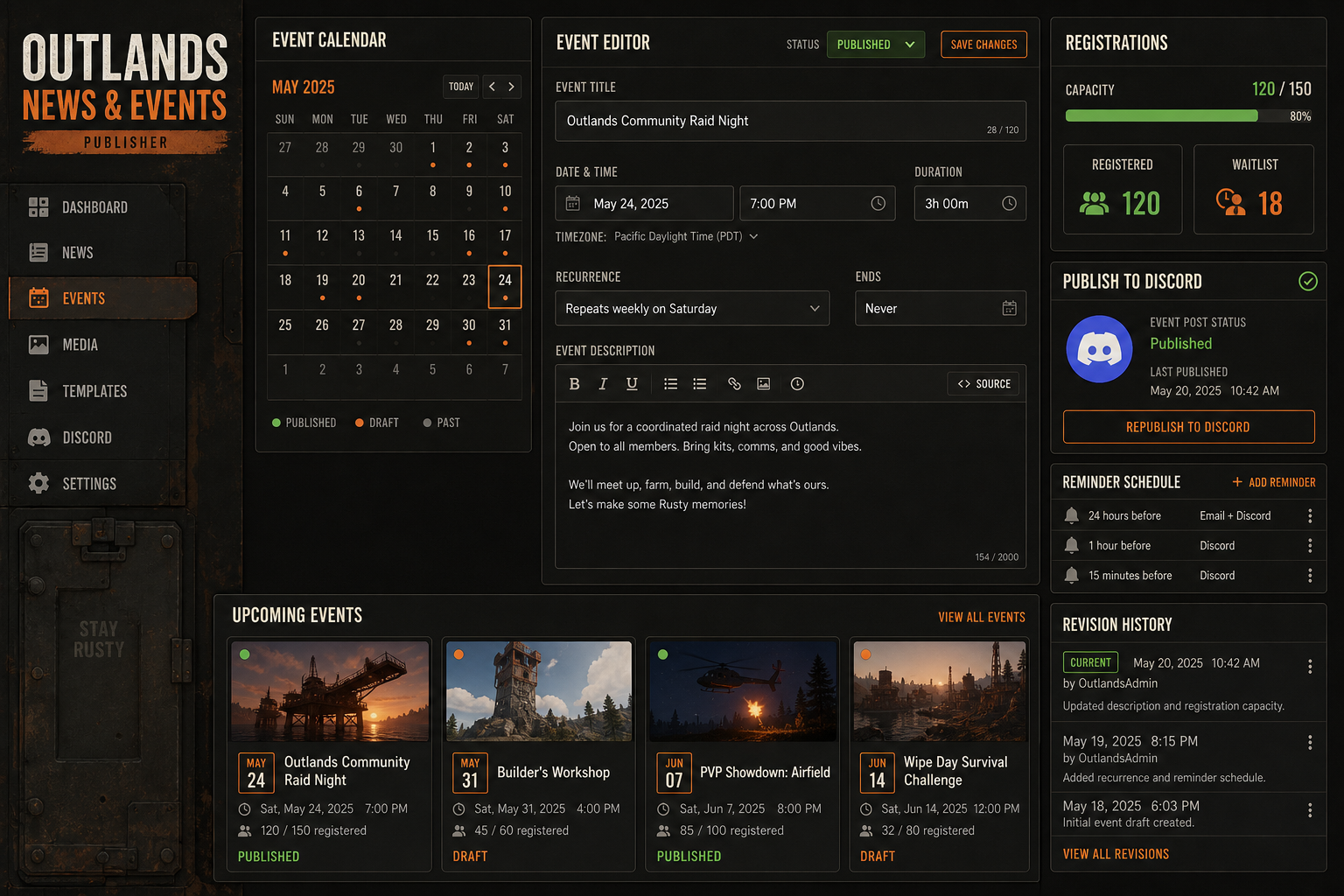Open options for 1 hour before reminder
Viewport: 1344px width, 896px height.
tap(1310, 546)
